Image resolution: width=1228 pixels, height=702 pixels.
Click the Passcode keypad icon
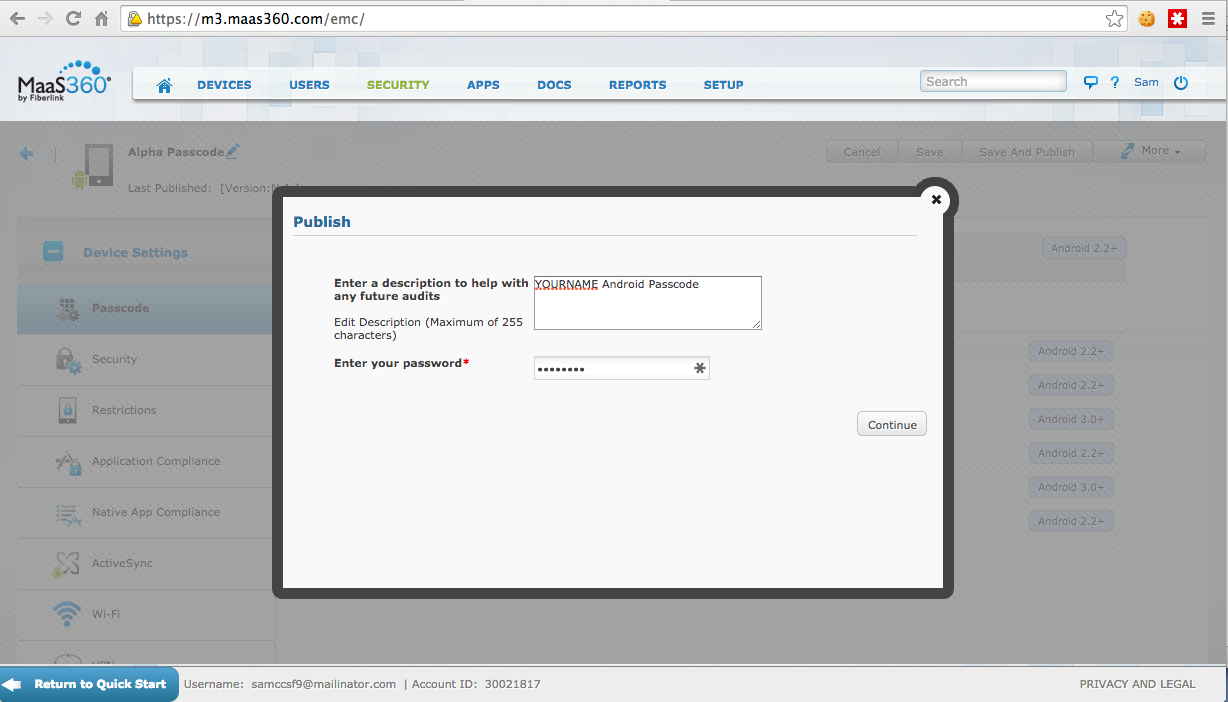click(x=68, y=309)
